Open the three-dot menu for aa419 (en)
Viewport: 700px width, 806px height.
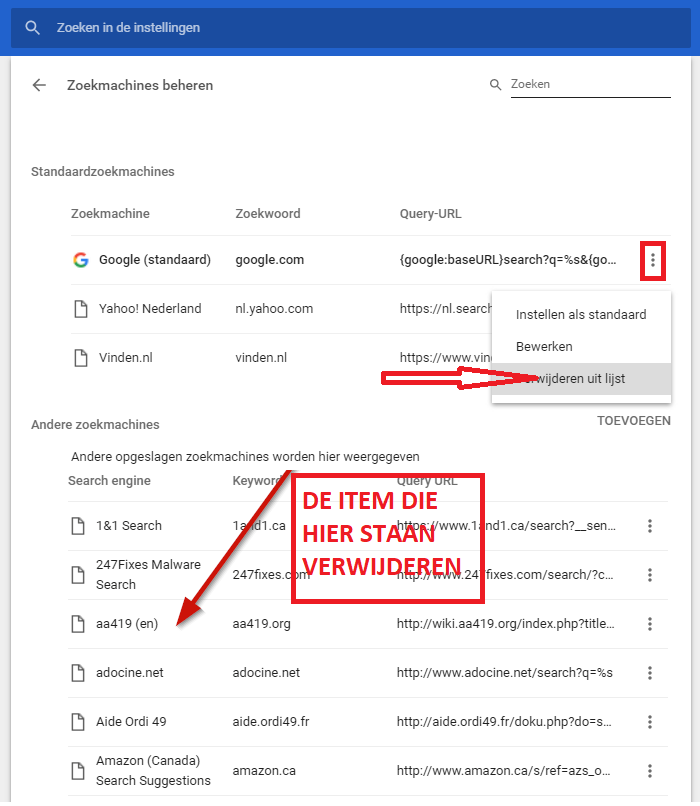[x=650, y=624]
